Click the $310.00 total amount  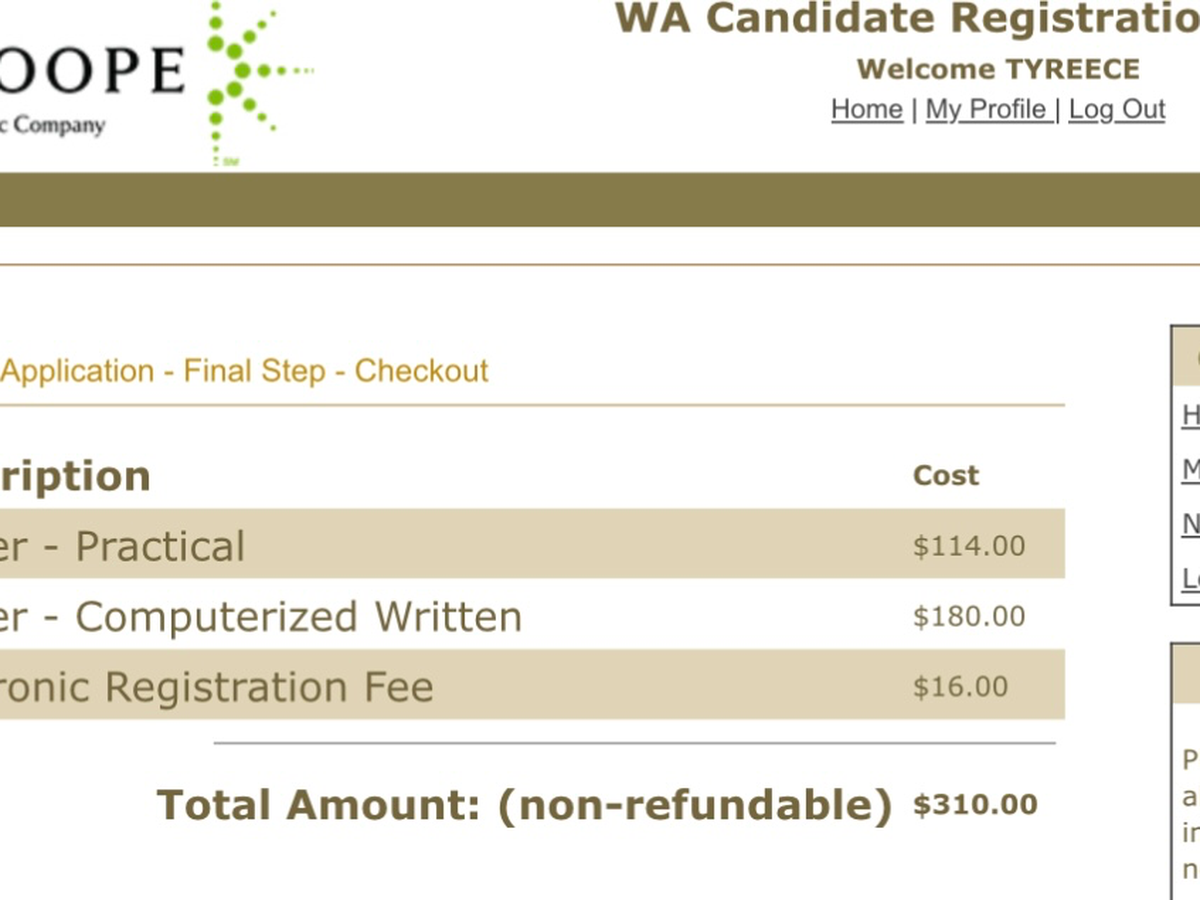tap(975, 804)
